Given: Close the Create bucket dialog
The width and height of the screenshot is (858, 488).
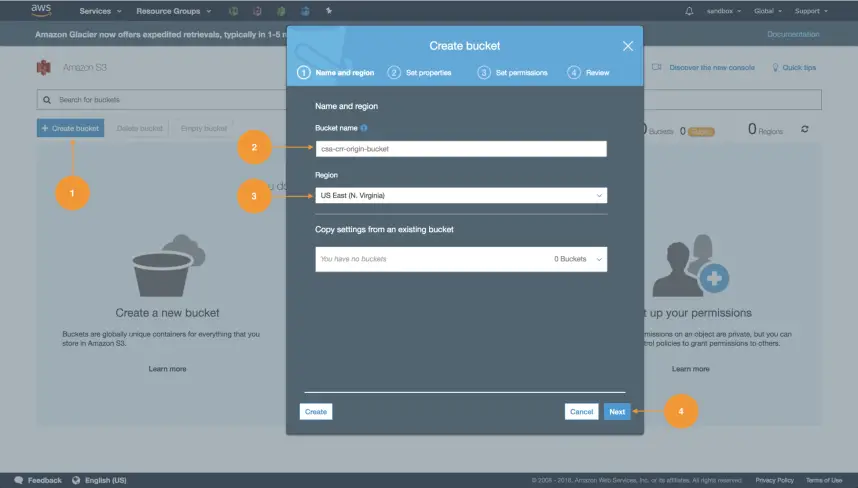Looking at the screenshot, I should [x=628, y=46].
